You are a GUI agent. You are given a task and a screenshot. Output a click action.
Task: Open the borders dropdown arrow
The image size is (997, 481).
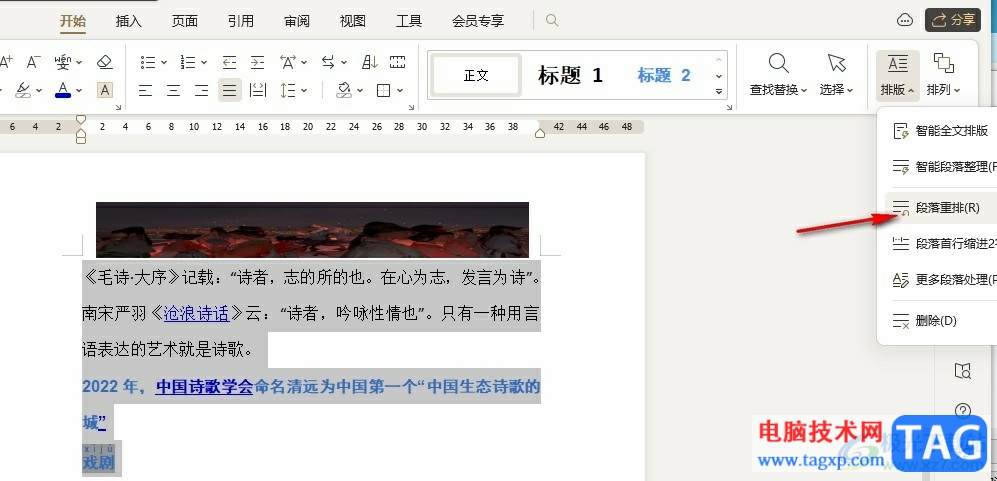(x=400, y=90)
